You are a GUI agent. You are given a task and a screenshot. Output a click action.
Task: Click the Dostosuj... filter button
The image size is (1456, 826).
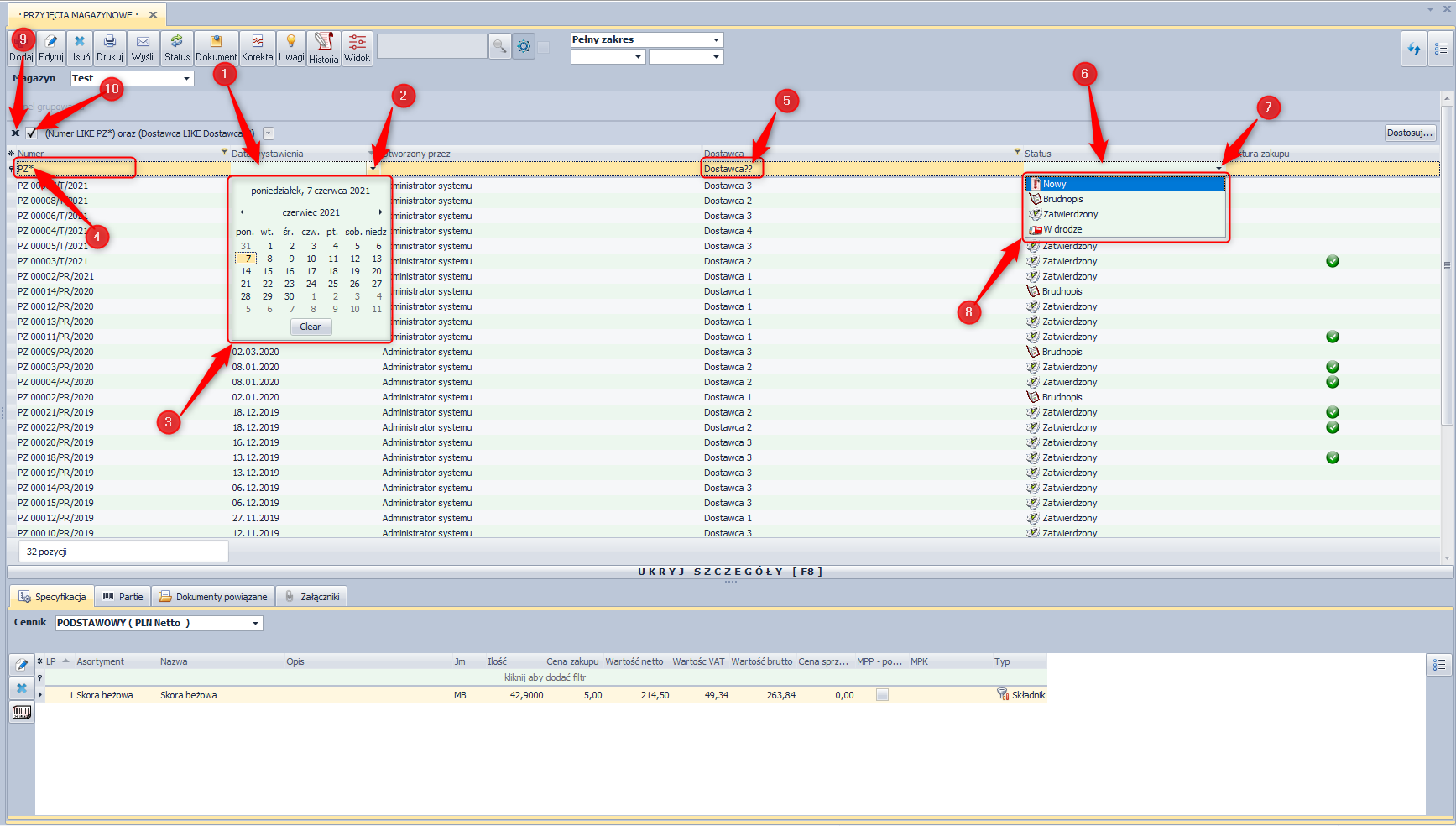point(1409,133)
